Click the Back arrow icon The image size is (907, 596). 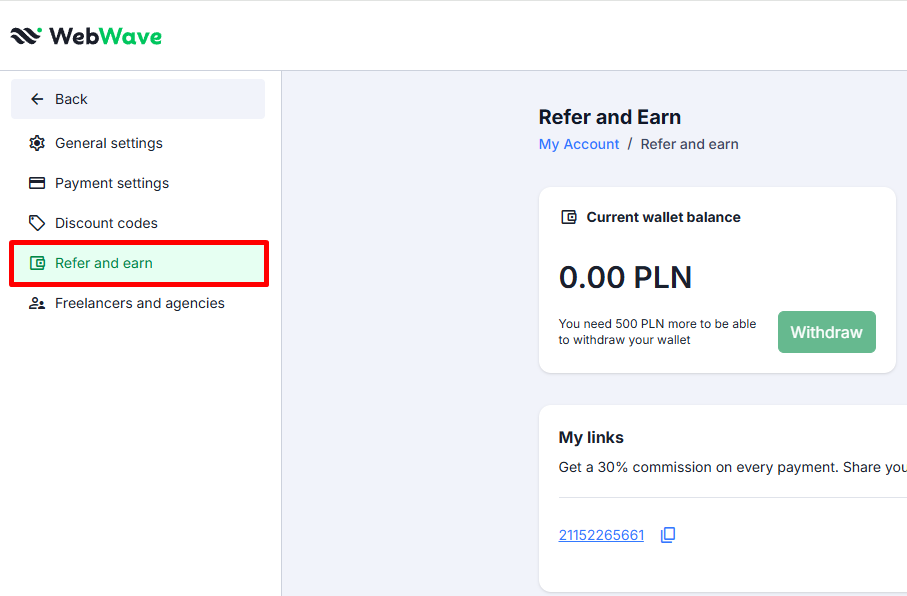point(37,99)
